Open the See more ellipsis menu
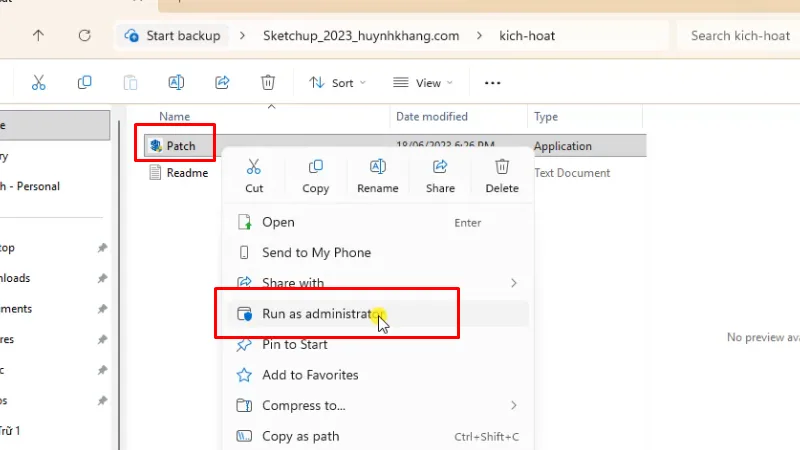Screen dimensions: 800x450 pos(492,83)
